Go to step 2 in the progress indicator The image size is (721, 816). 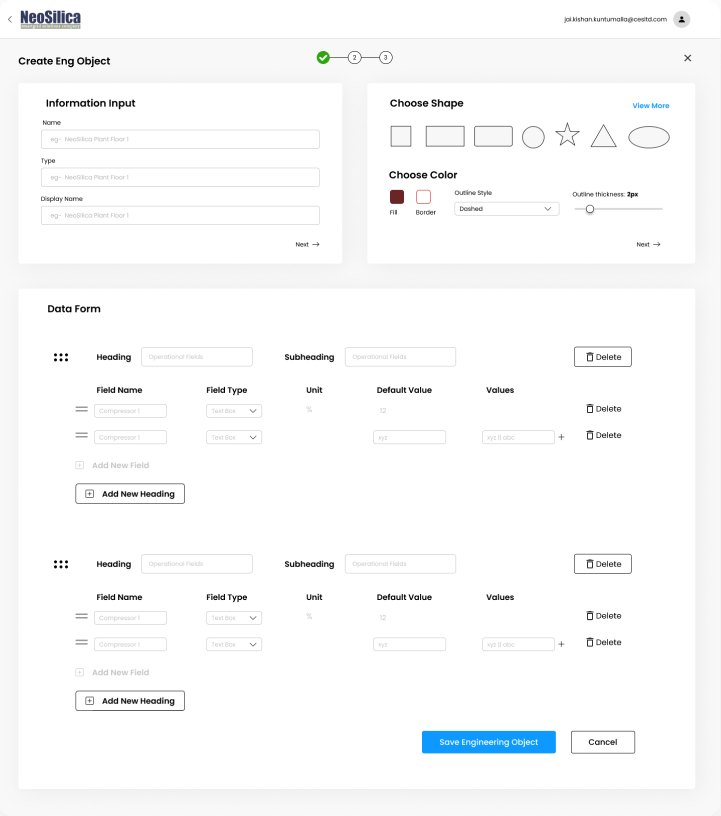tap(355, 57)
